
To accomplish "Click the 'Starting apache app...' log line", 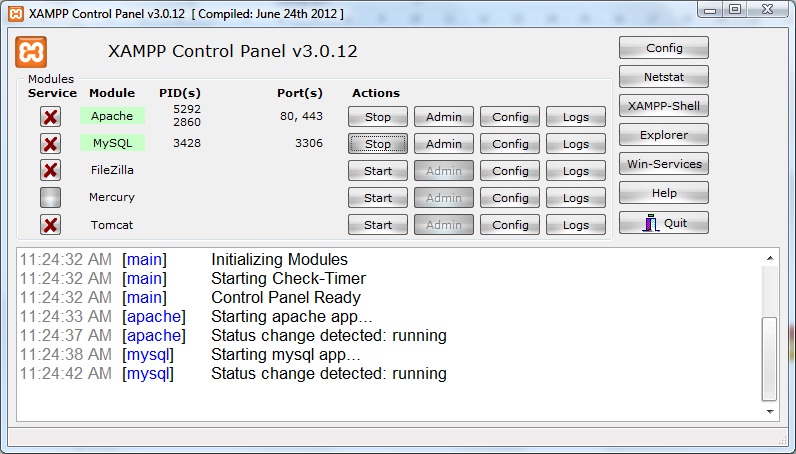I will [x=292, y=316].
